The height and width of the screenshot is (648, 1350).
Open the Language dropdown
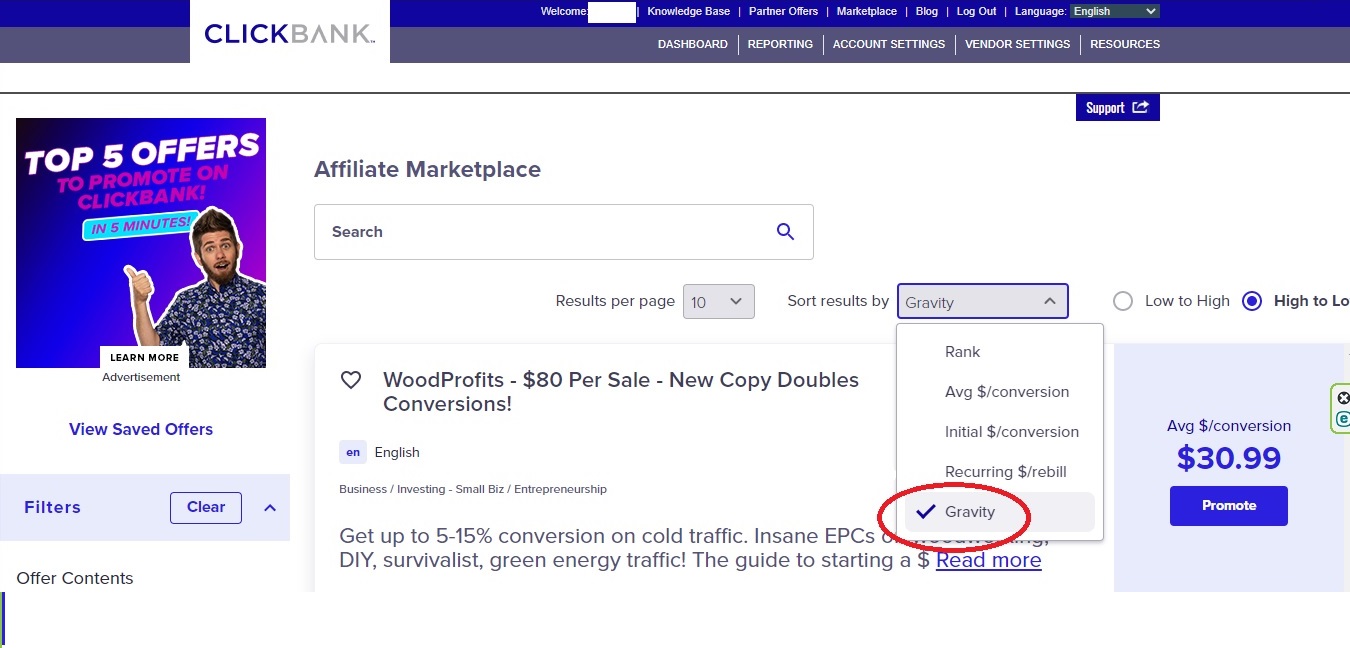coord(1114,12)
